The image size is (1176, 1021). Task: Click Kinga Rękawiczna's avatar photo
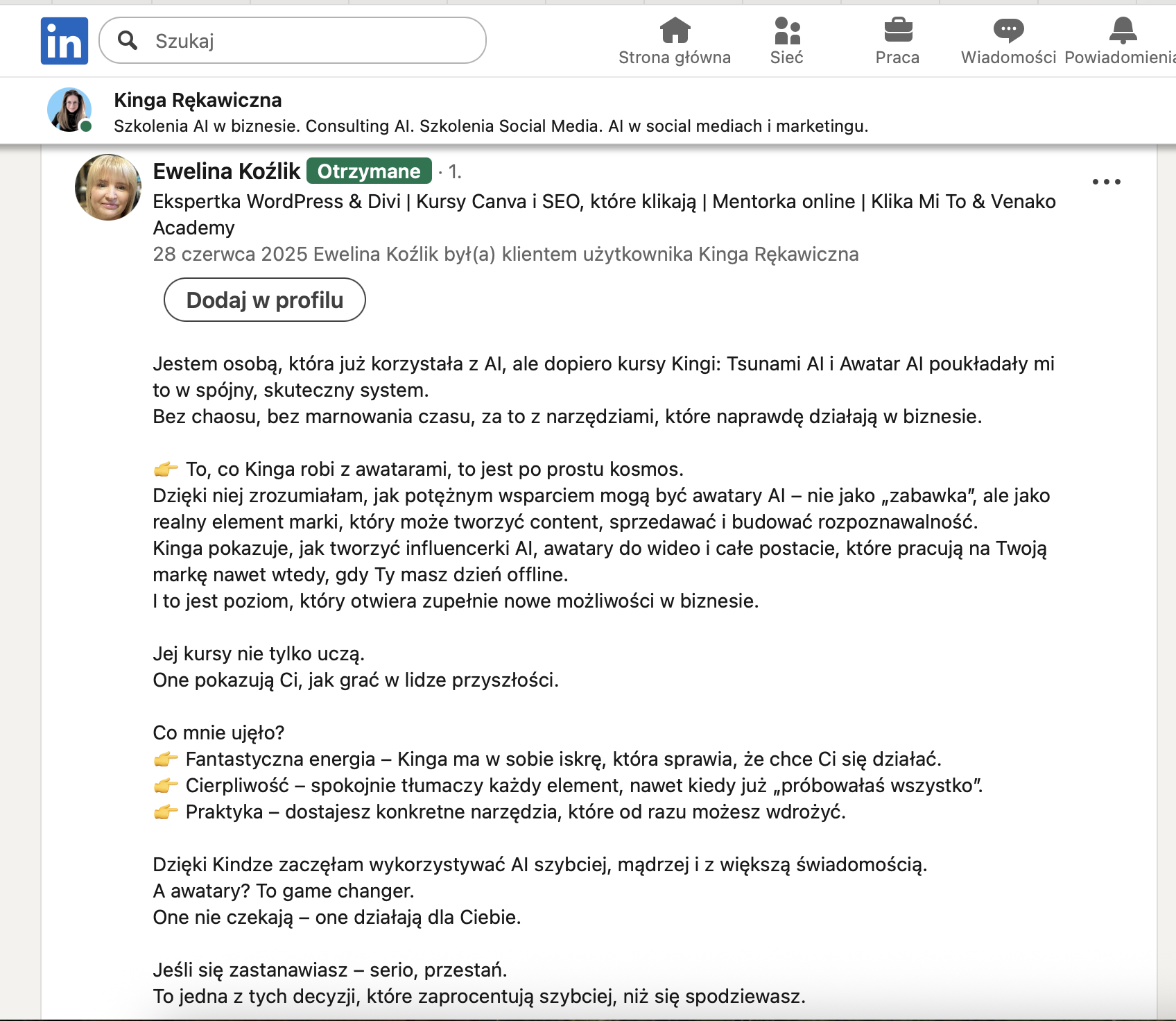(x=69, y=110)
